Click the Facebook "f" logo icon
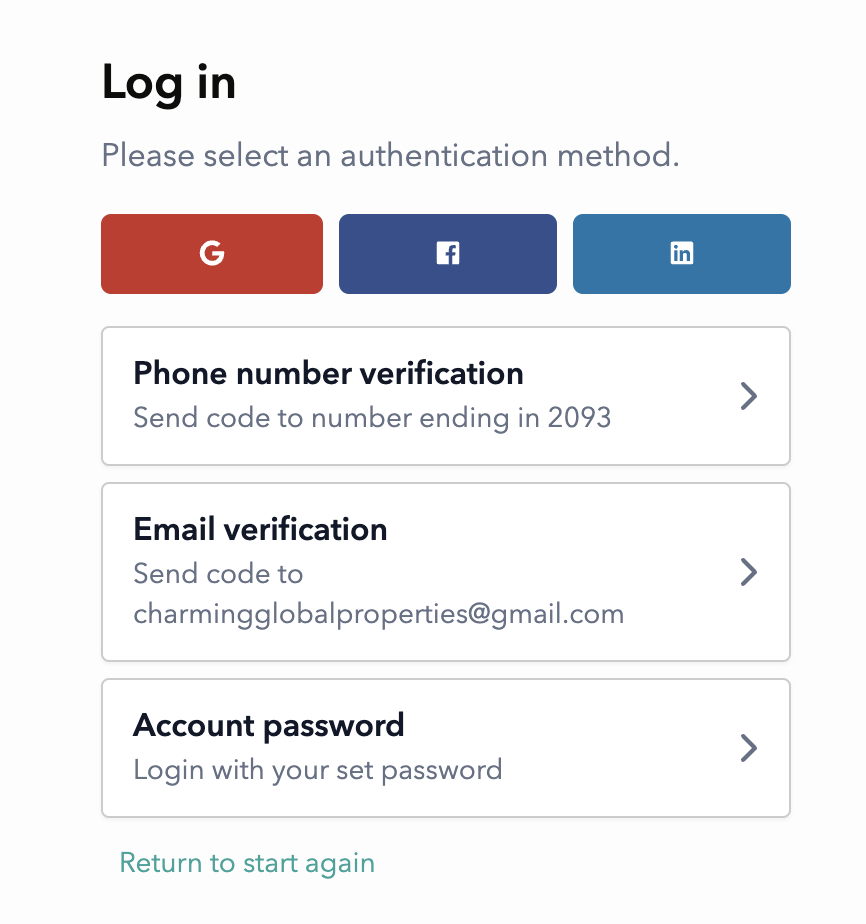Viewport: 866px width, 924px height. coord(448,253)
